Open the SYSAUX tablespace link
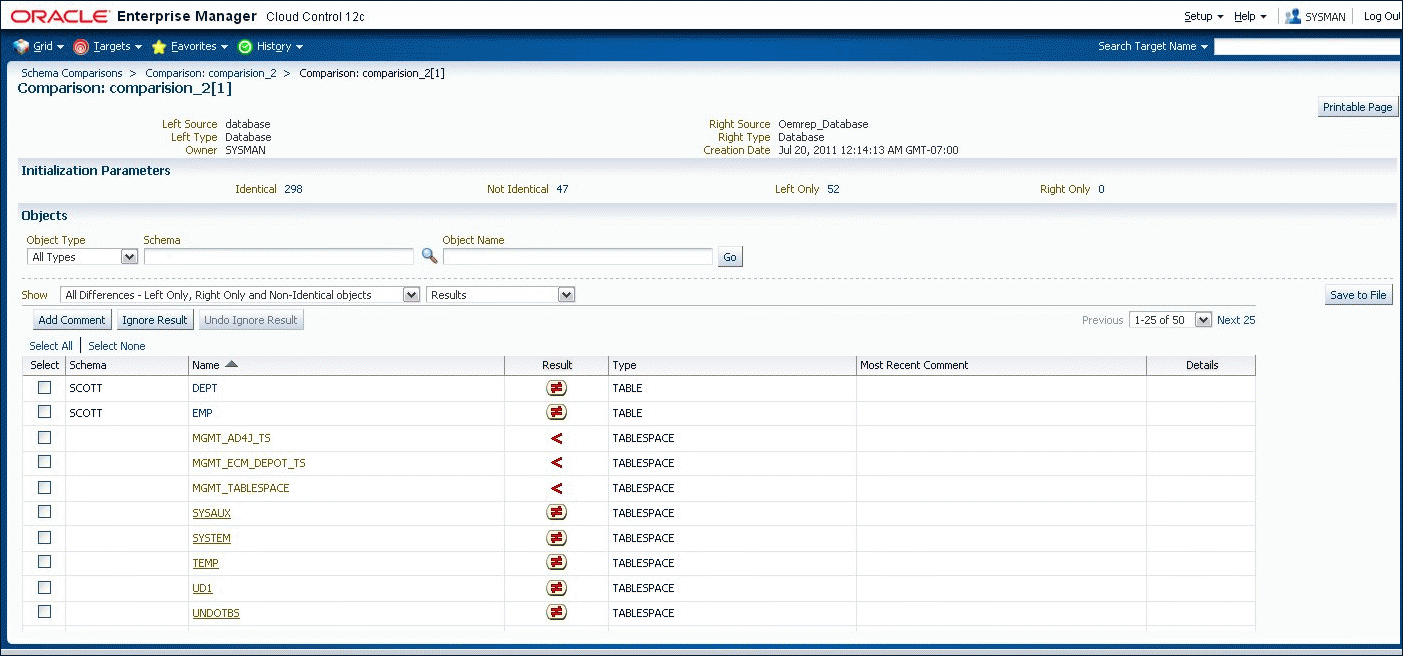Image resolution: width=1403 pixels, height=656 pixels. click(211, 513)
